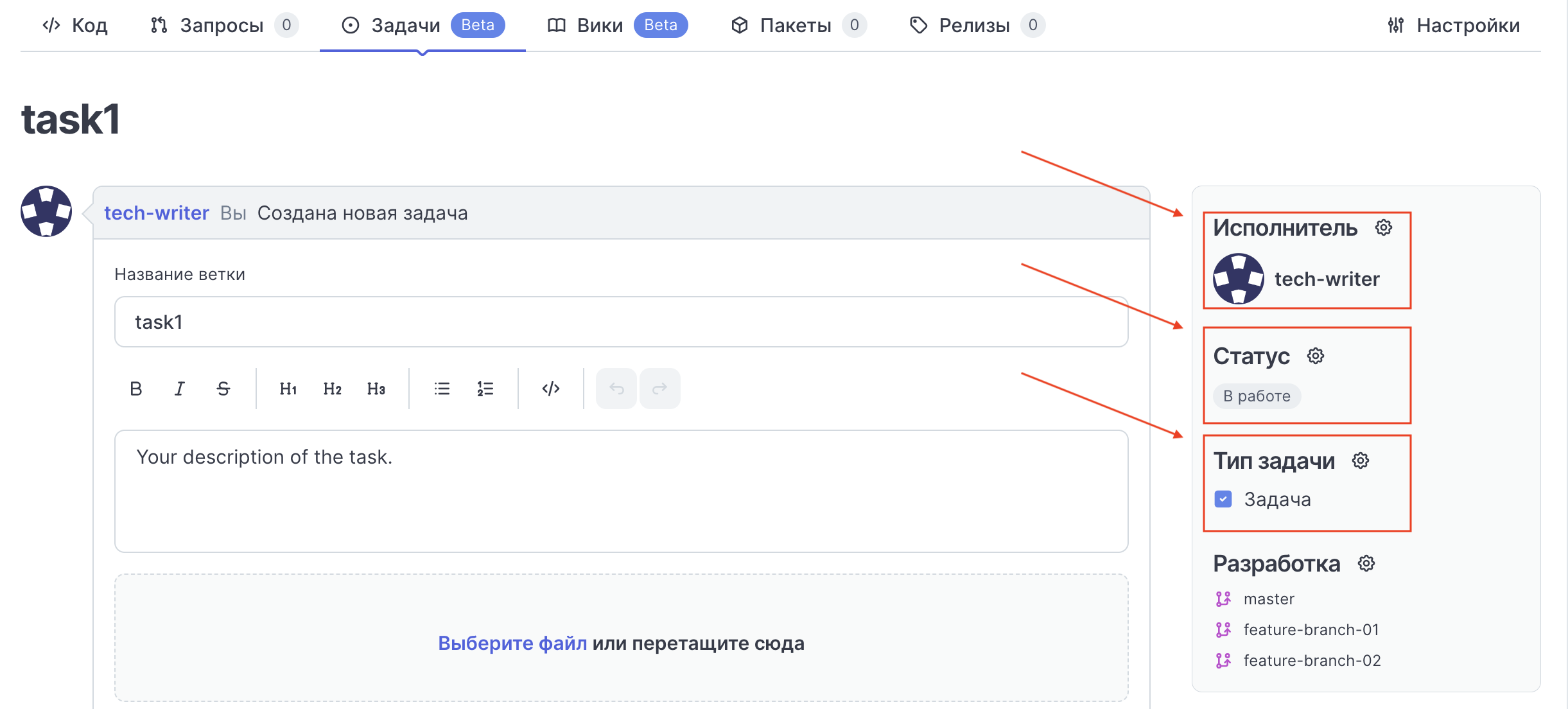The height and width of the screenshot is (709, 1568).
Task: Click branch icon next to feature-branch-02
Action: click(1223, 660)
